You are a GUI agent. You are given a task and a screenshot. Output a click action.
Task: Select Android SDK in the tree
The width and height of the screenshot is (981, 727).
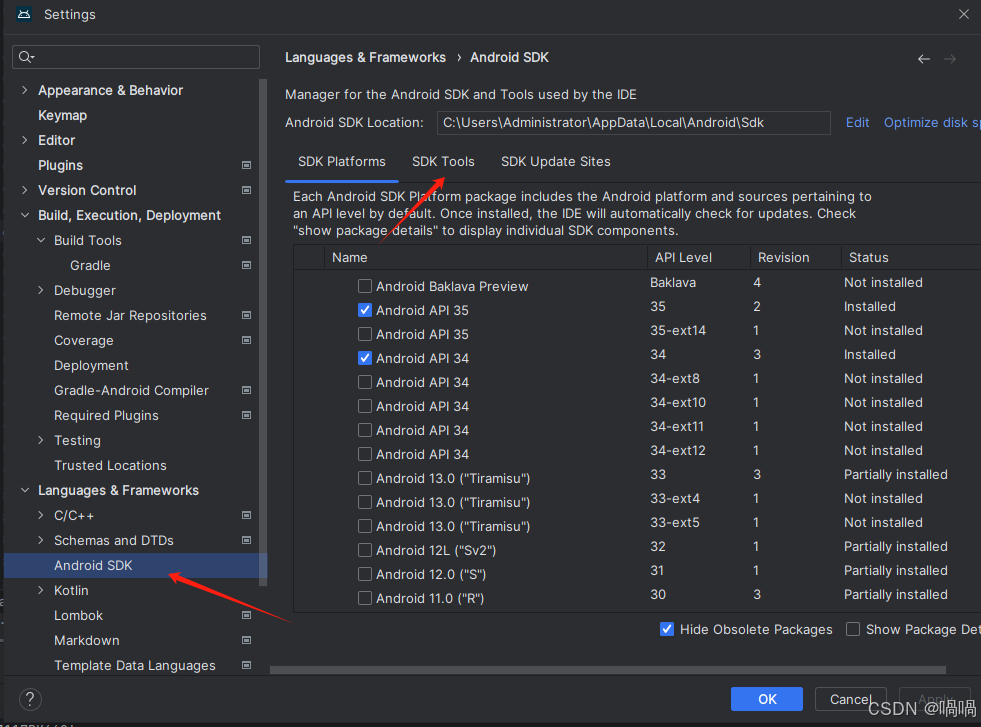click(135, 566)
